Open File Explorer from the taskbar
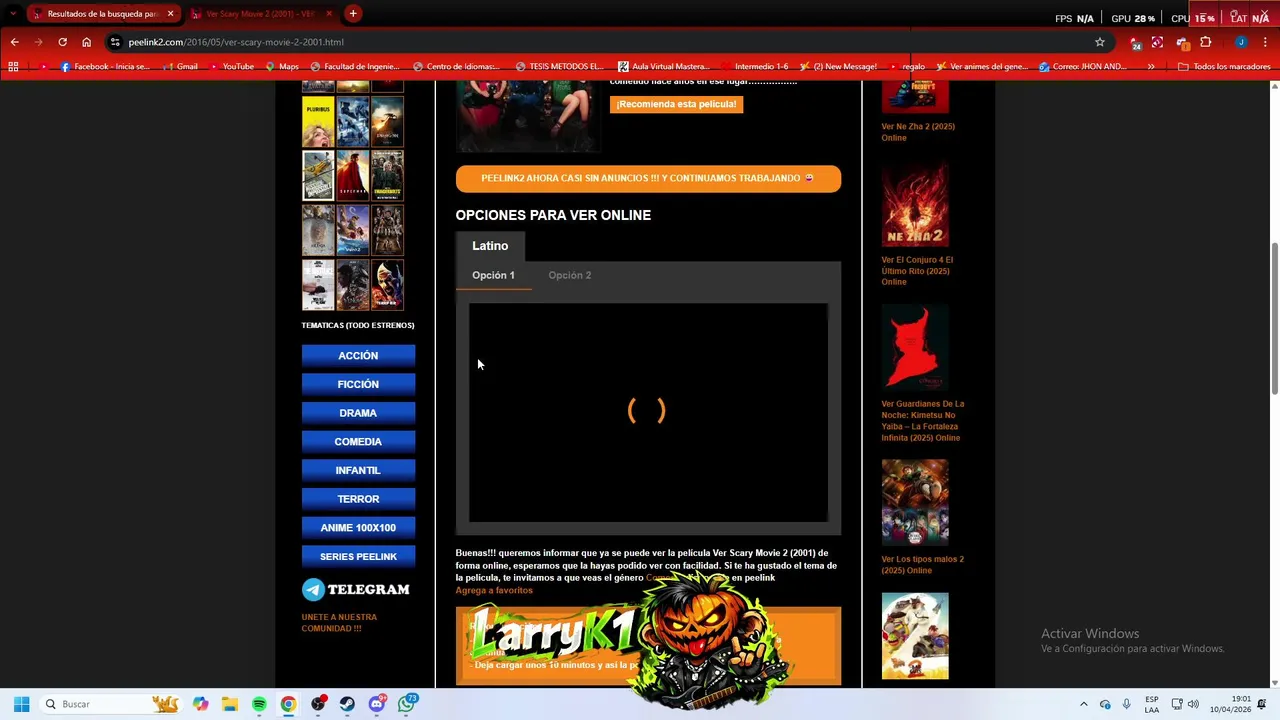 tap(230, 704)
